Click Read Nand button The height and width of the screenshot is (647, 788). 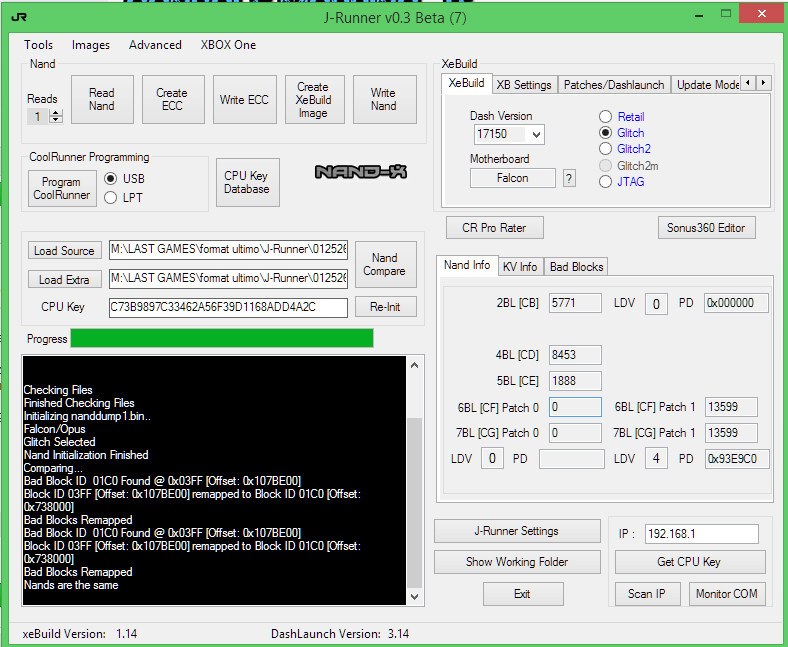tap(102, 100)
